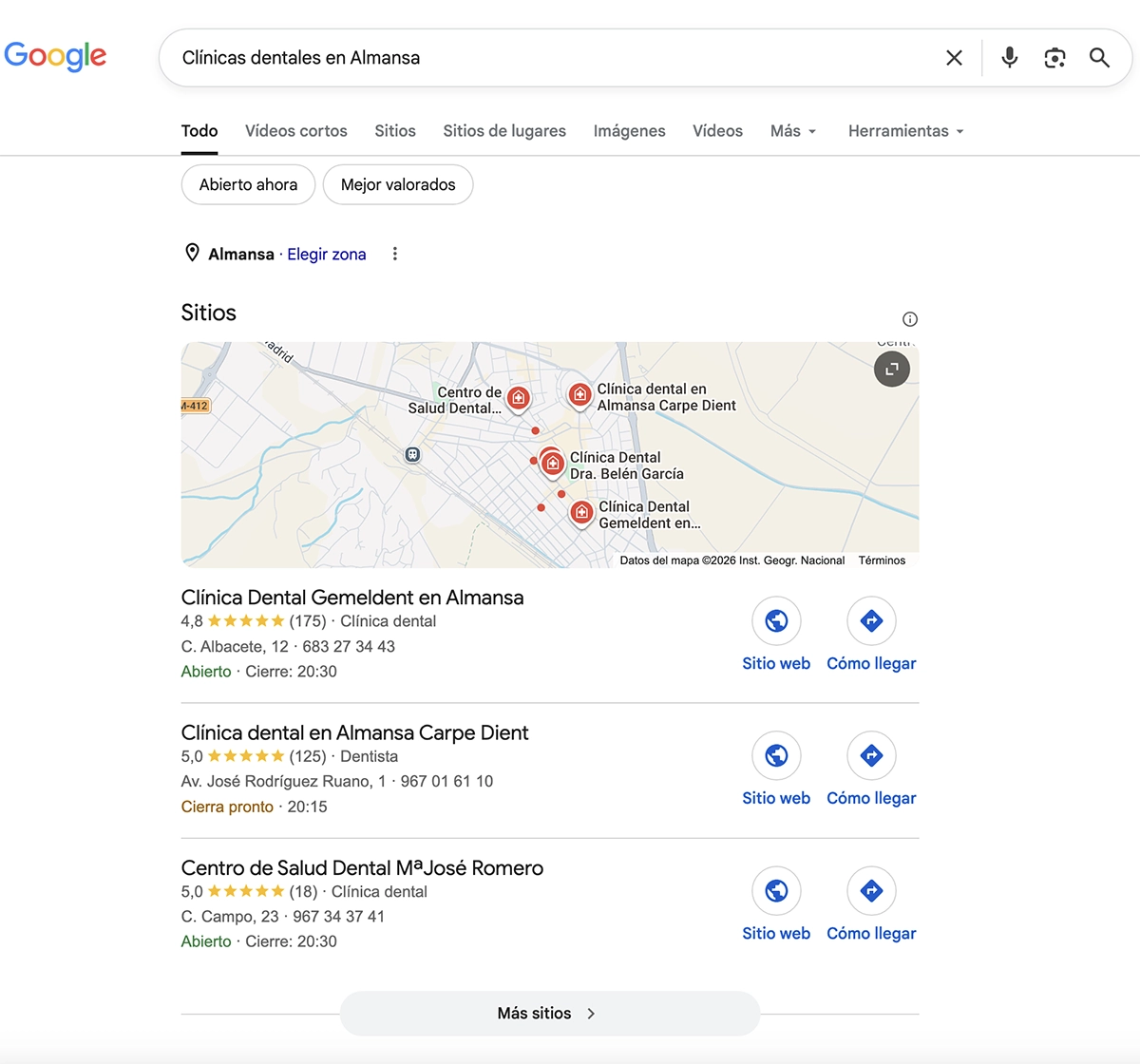Open the three-dot menu next to Almansa
This screenshot has height=1064, width=1140.
point(395,254)
